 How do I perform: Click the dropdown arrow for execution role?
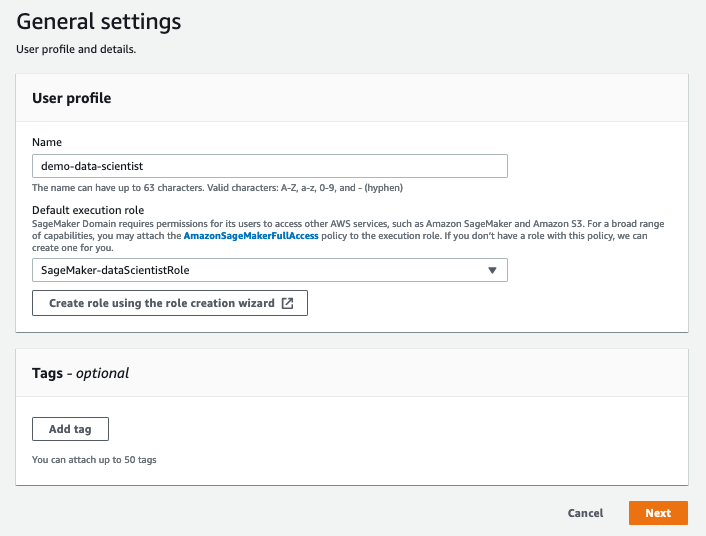pyautogui.click(x=492, y=270)
